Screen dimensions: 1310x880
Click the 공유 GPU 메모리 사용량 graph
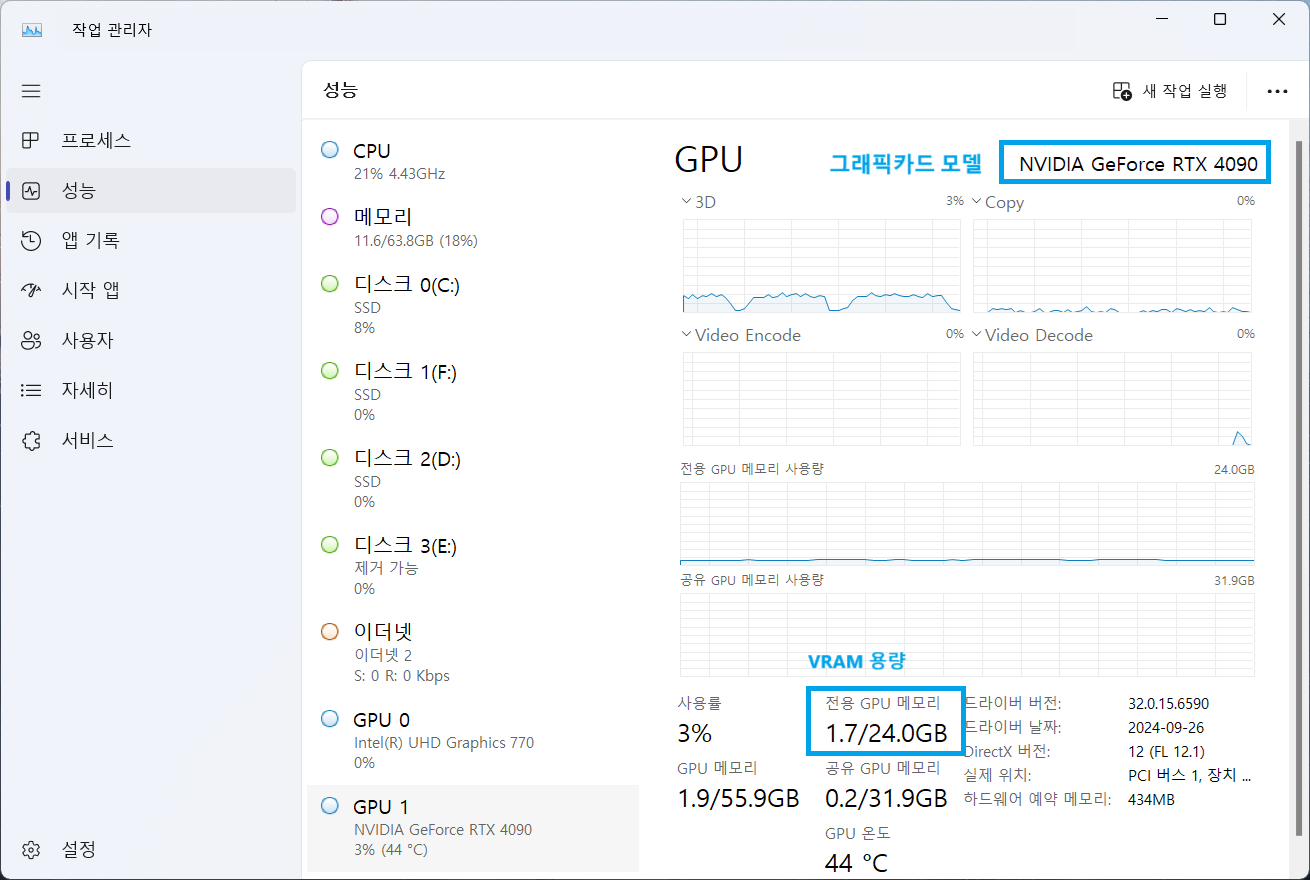pos(967,635)
